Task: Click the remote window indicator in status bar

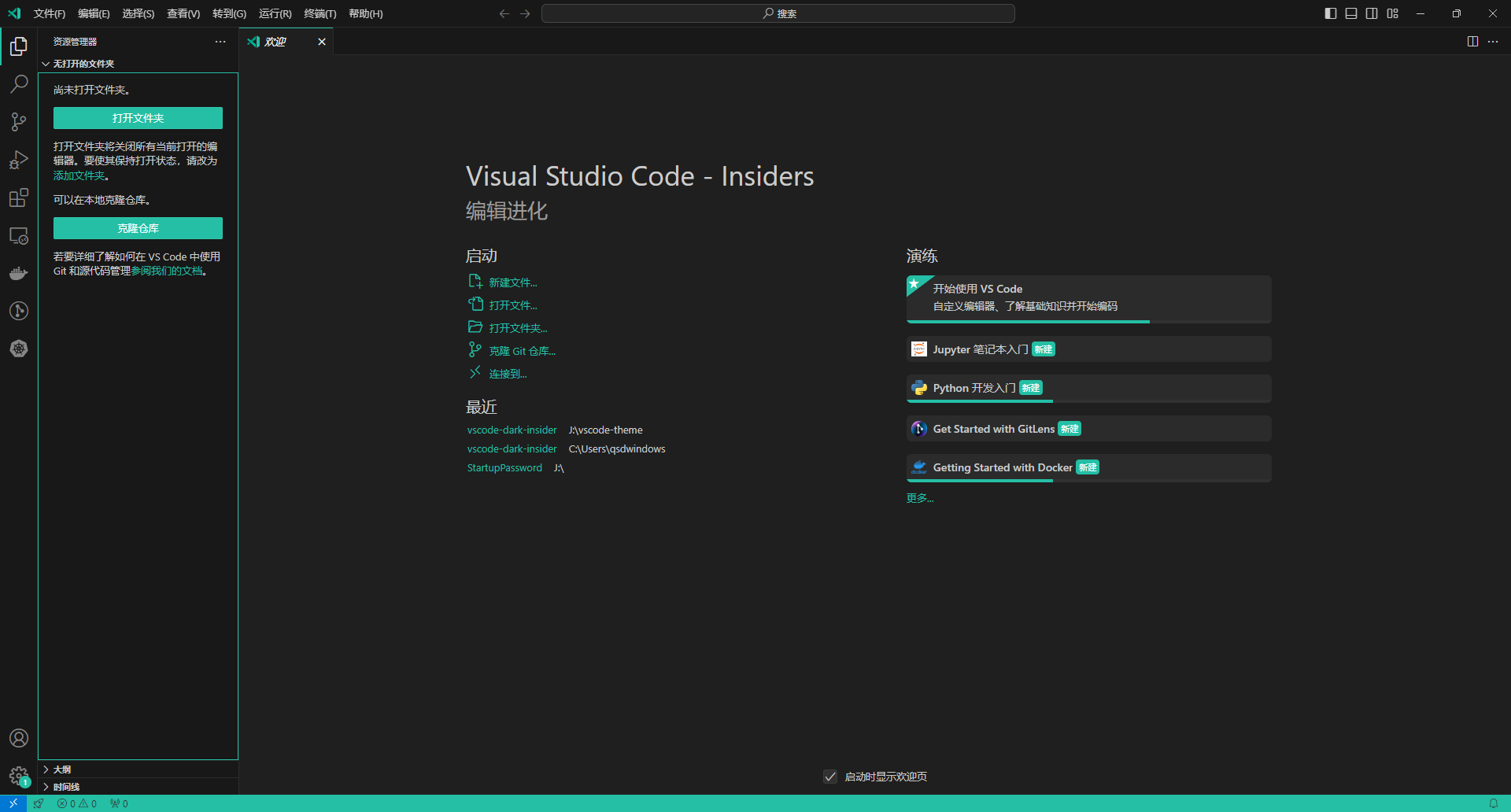Action: pos(13,803)
